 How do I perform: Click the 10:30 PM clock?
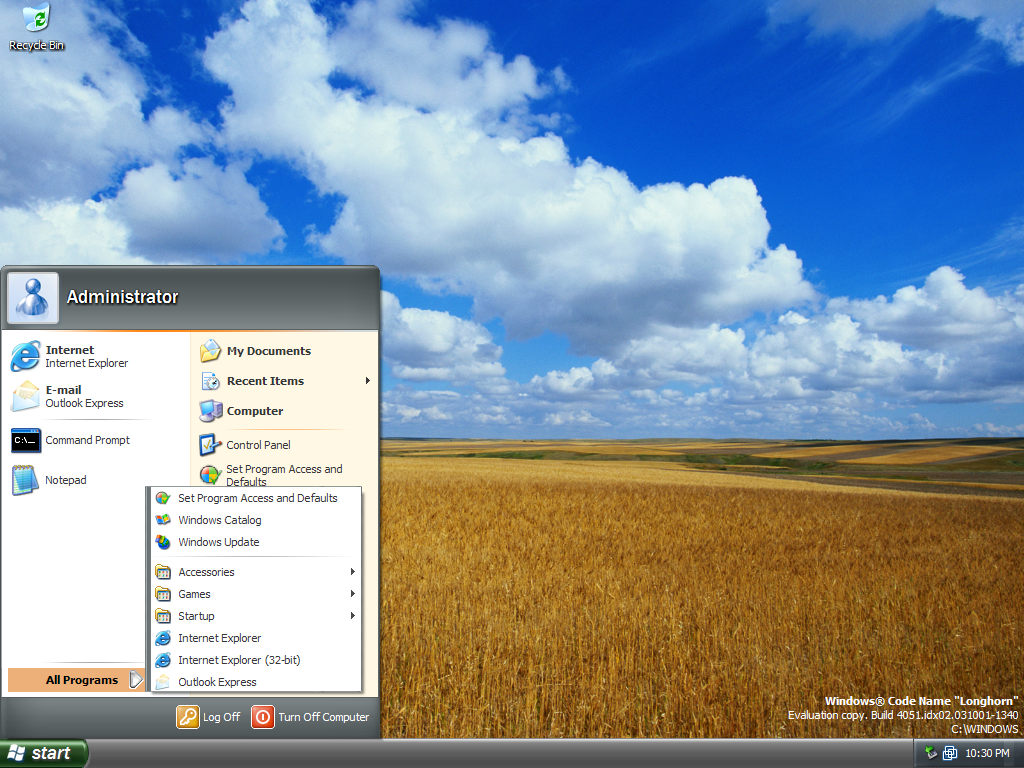coord(987,754)
